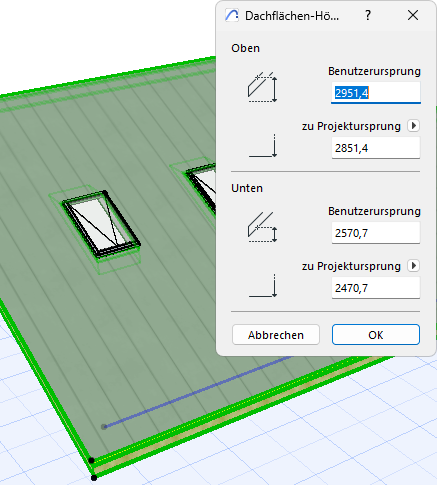Expand the Unten zu Projektursprung arrow menu
The width and height of the screenshot is (437, 485).
pyautogui.click(x=413, y=266)
